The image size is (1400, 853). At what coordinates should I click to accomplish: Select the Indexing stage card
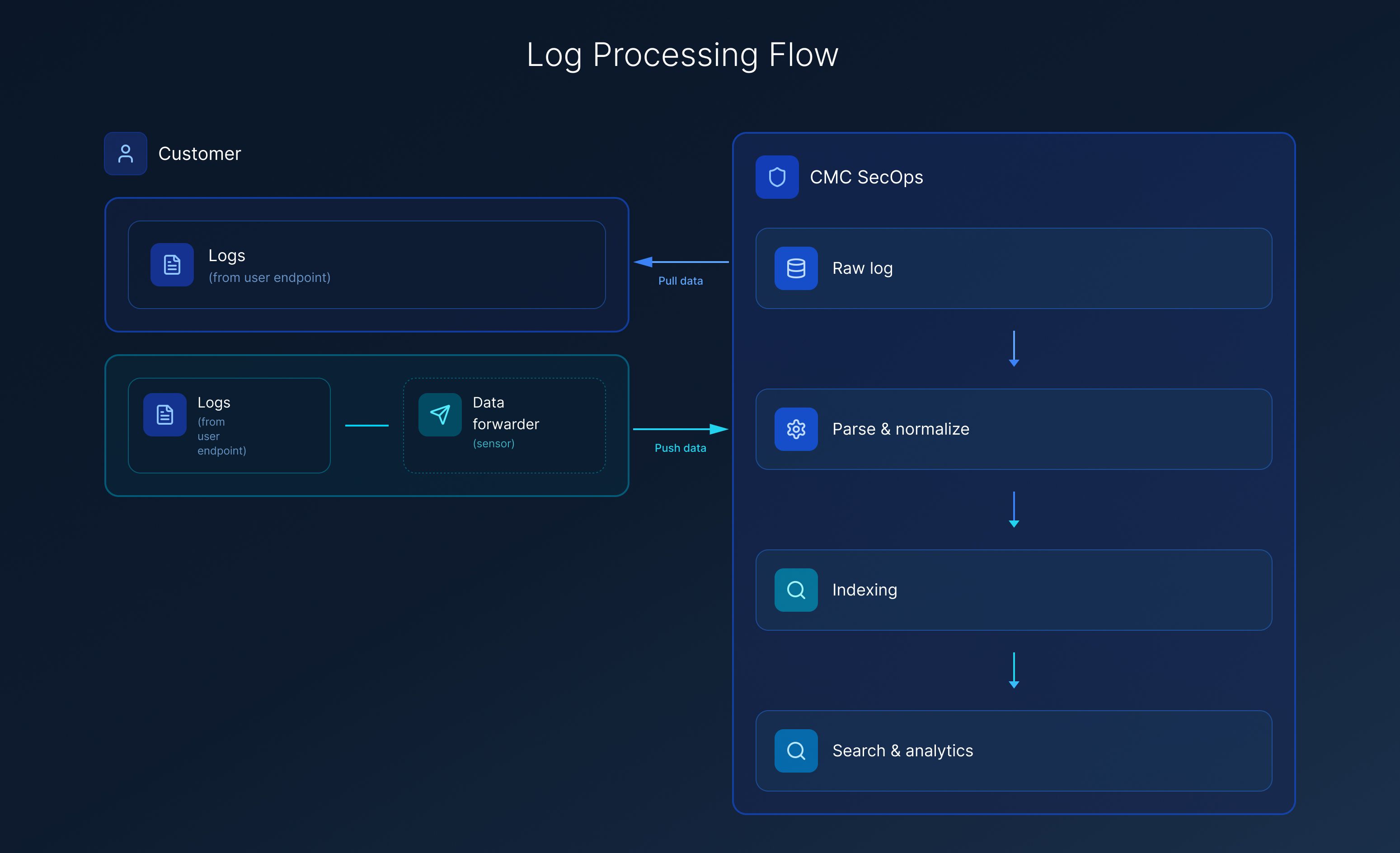point(1014,590)
